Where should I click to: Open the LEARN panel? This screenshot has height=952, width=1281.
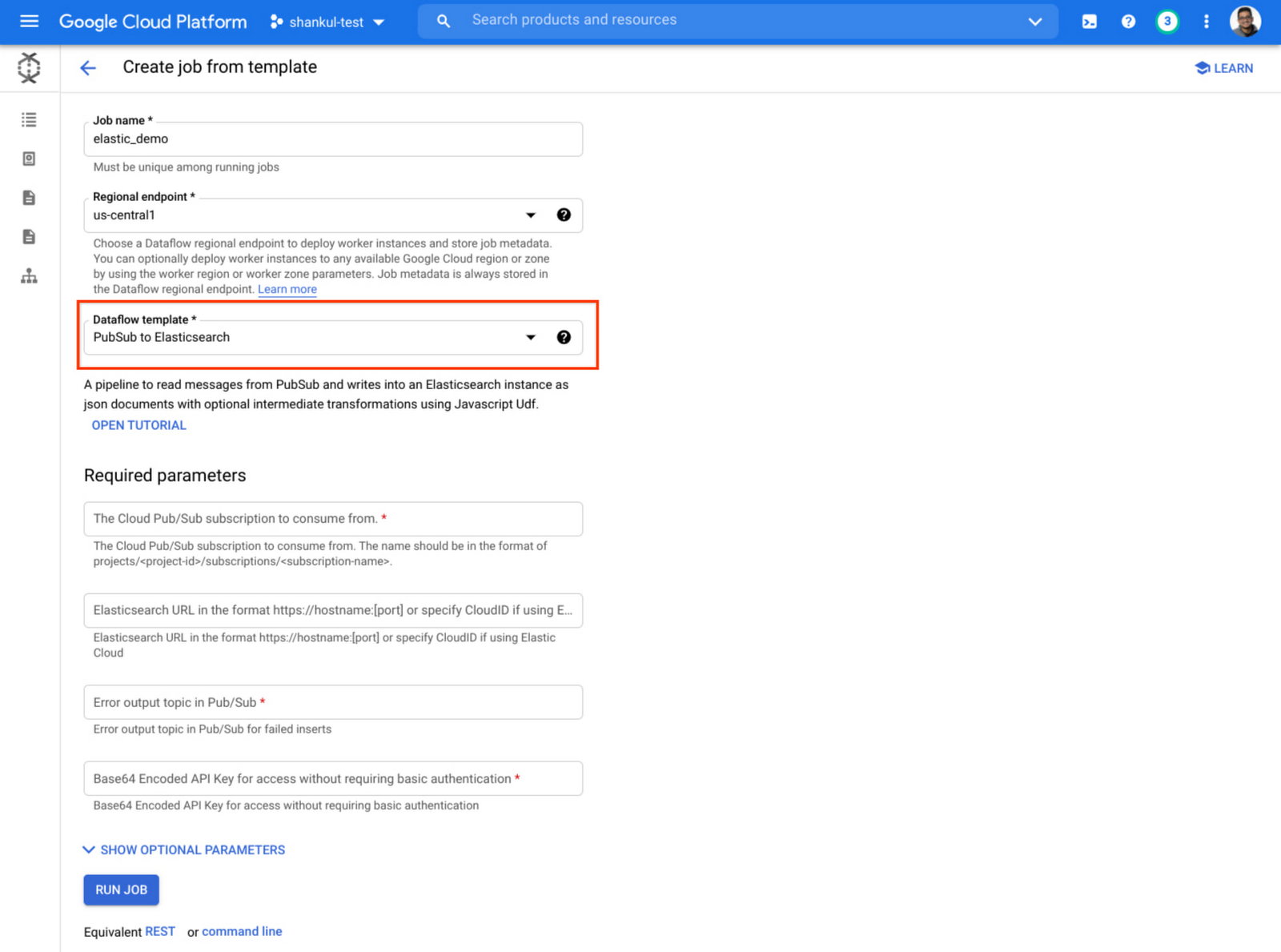pyautogui.click(x=1224, y=68)
